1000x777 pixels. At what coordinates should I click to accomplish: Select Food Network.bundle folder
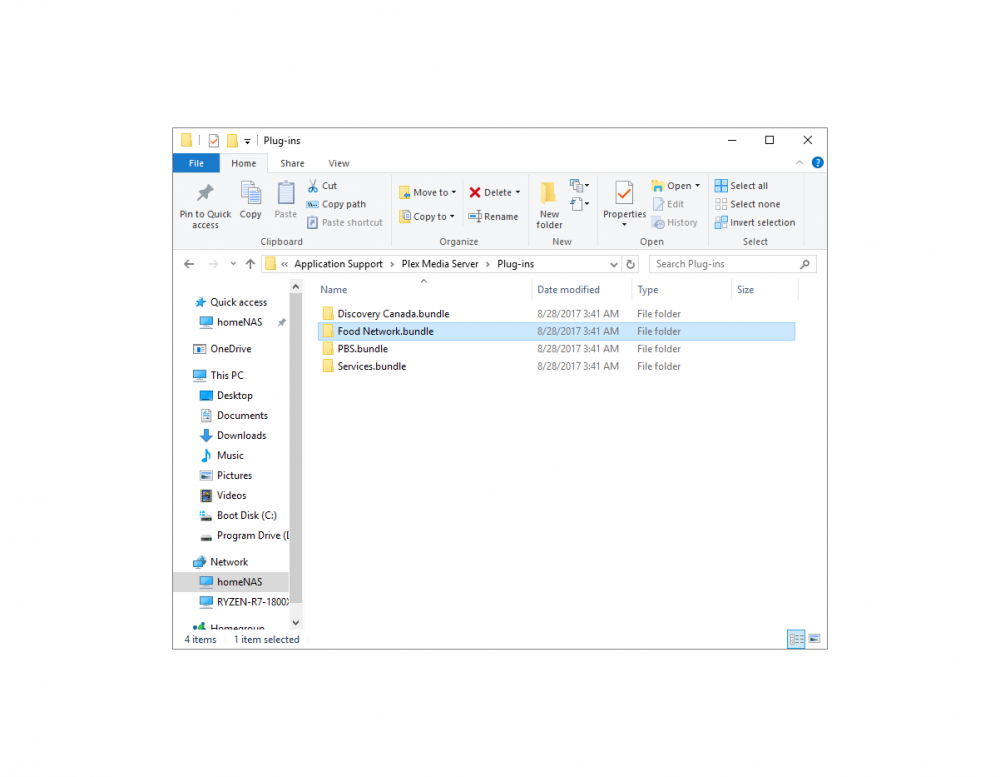[556, 331]
